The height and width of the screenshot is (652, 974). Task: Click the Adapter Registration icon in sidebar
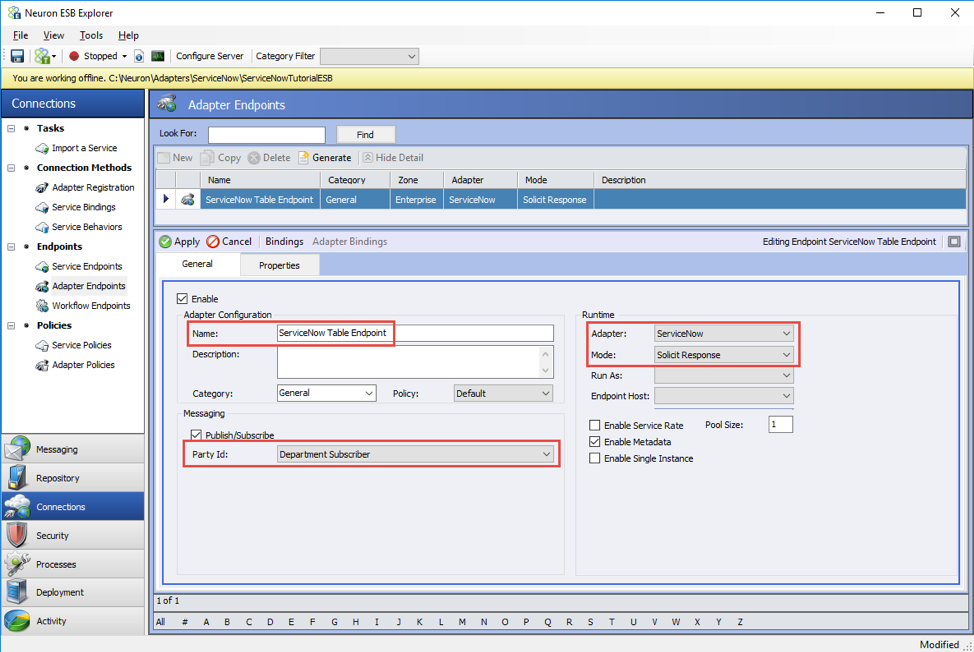(x=42, y=188)
